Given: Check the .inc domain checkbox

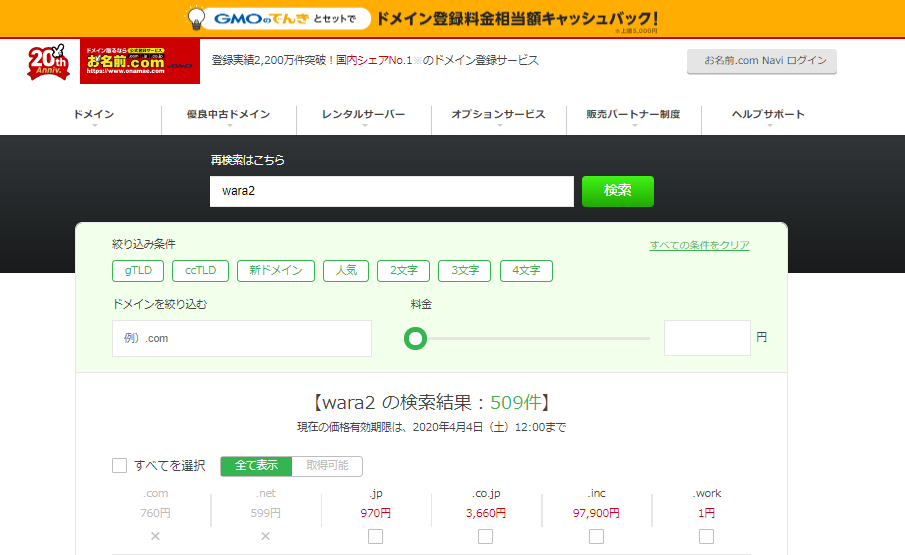Looking at the screenshot, I should click(x=596, y=537).
